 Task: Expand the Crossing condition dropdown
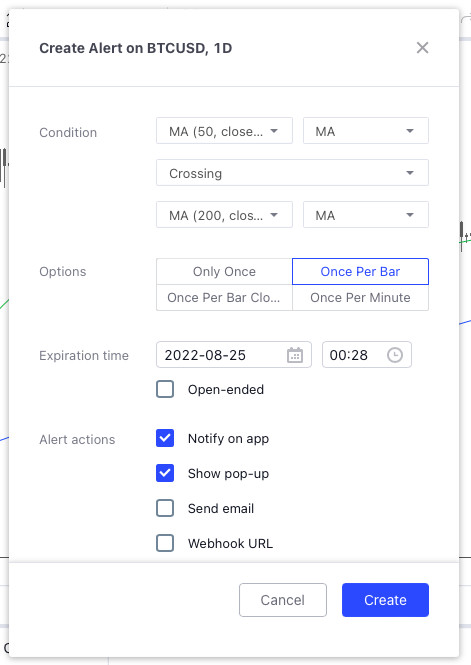tap(292, 173)
